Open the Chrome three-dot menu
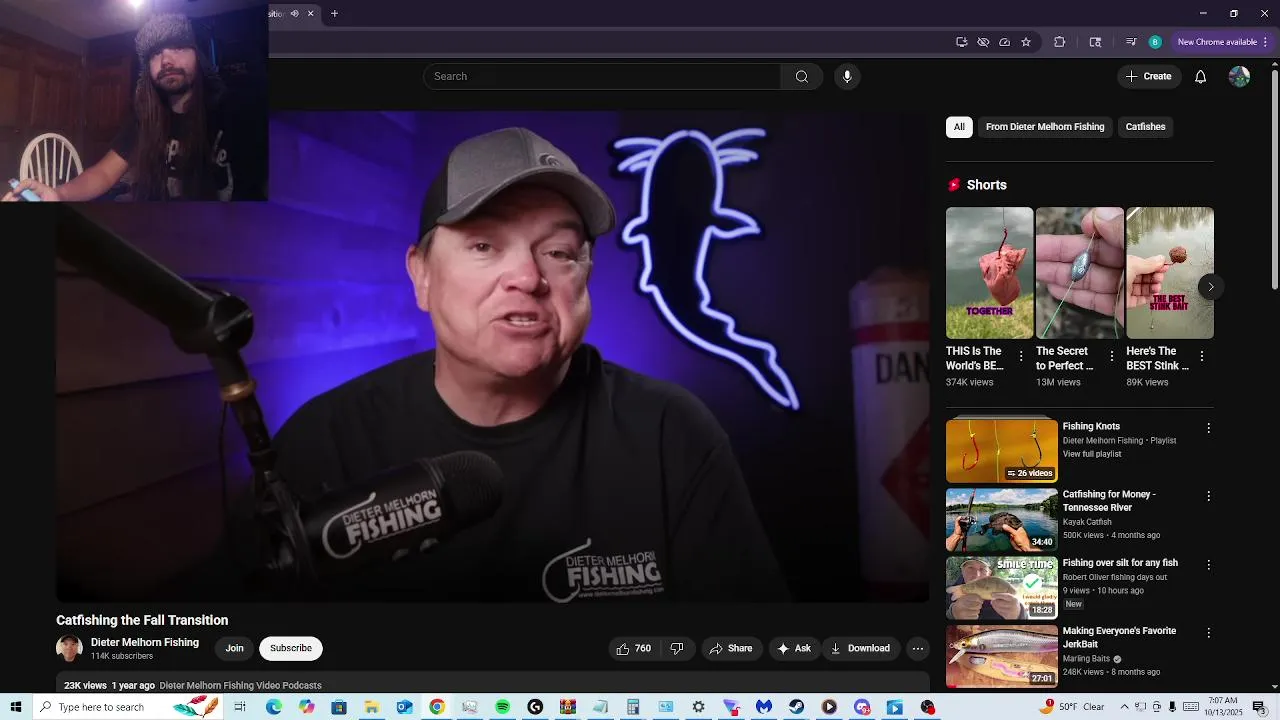The width and height of the screenshot is (1280, 720). 1265,42
